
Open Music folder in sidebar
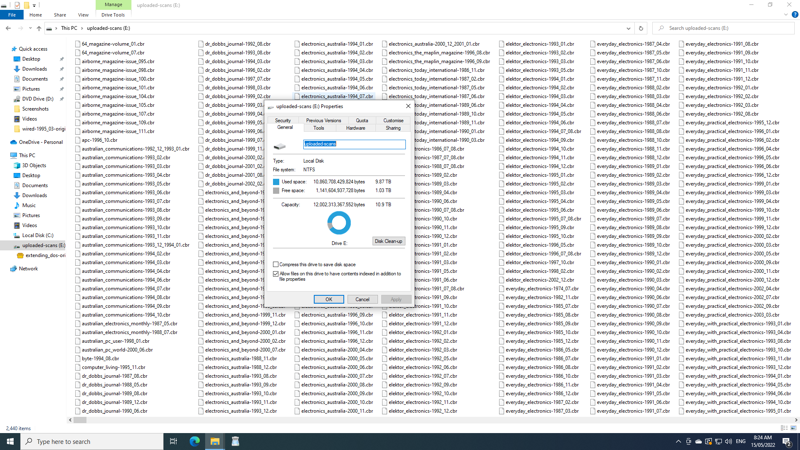29,205
